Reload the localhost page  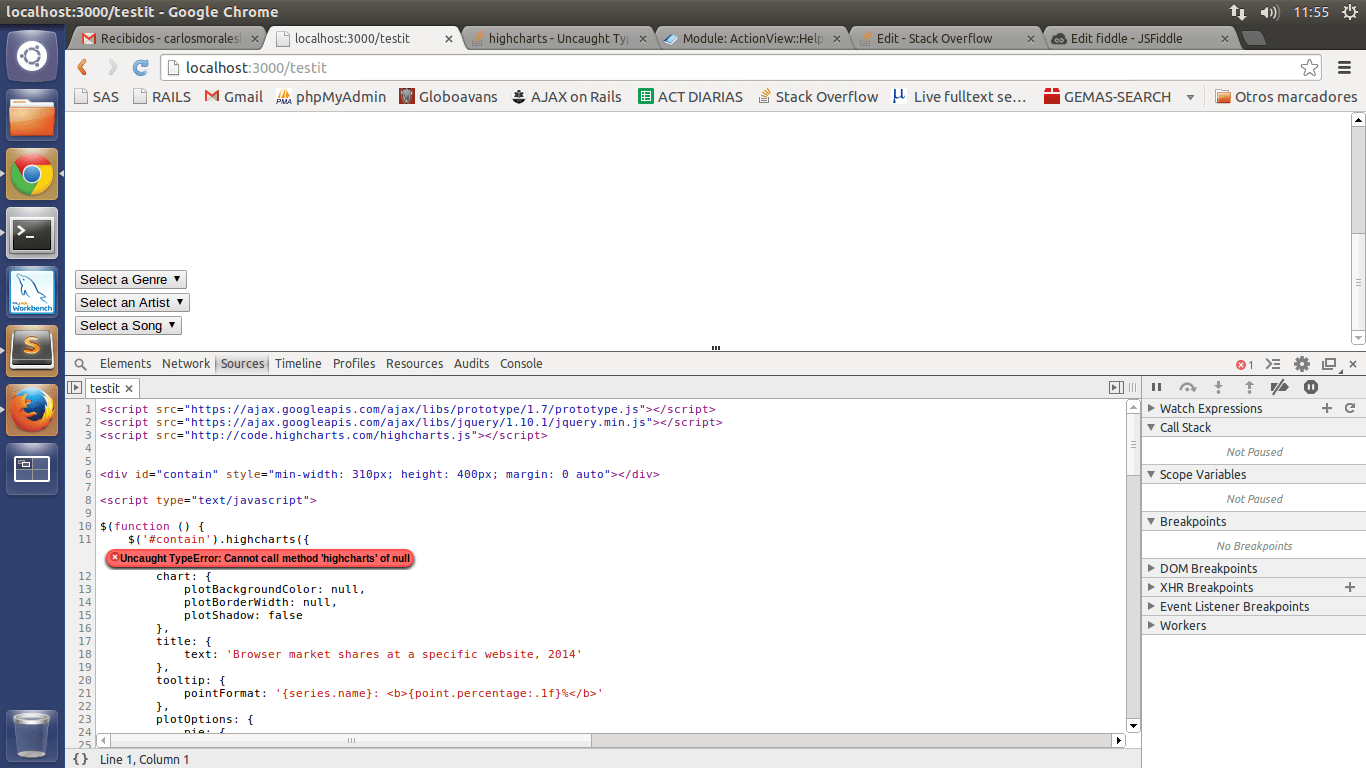pyautogui.click(x=141, y=68)
